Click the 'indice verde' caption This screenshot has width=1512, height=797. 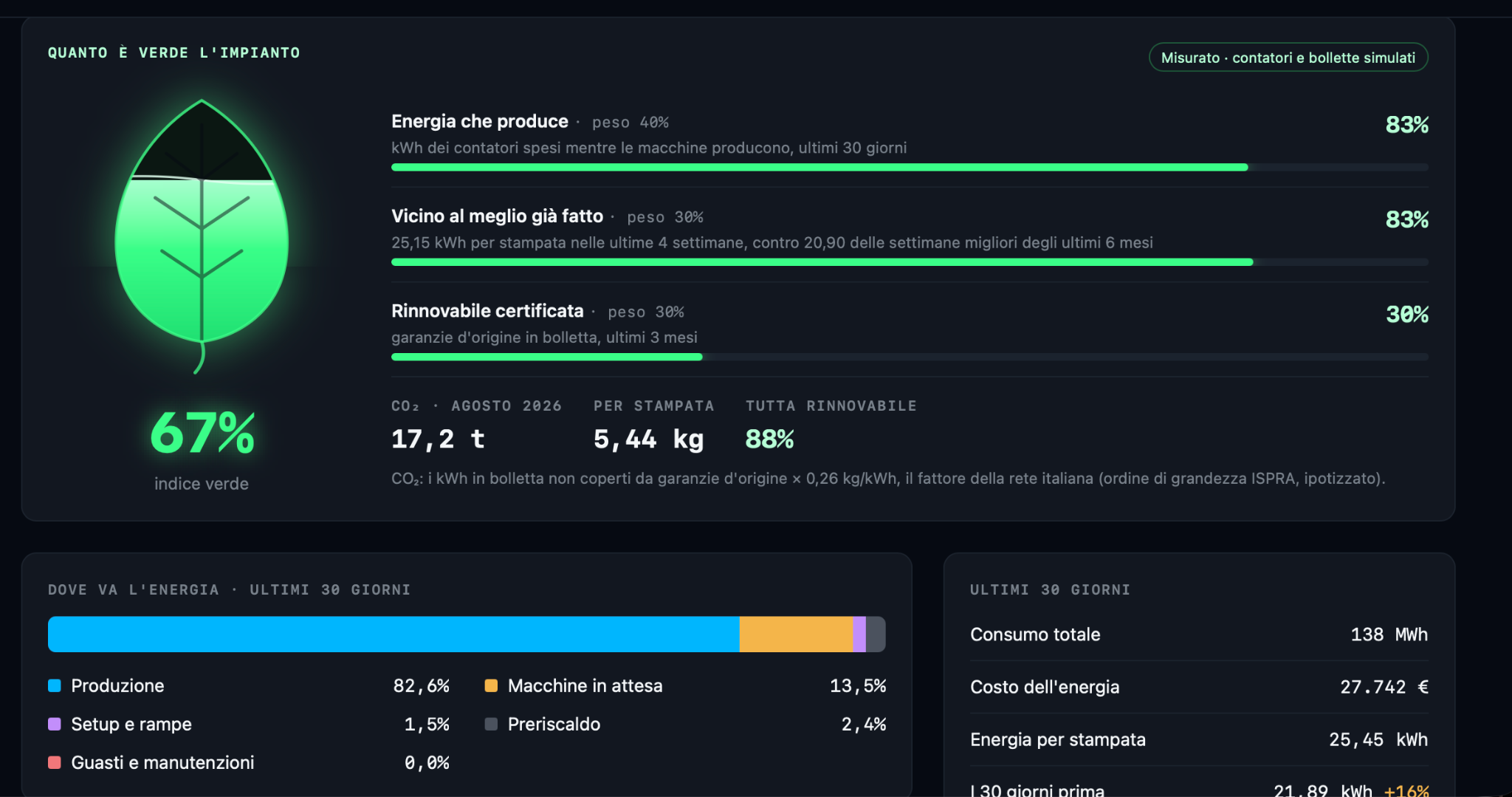tap(202, 484)
